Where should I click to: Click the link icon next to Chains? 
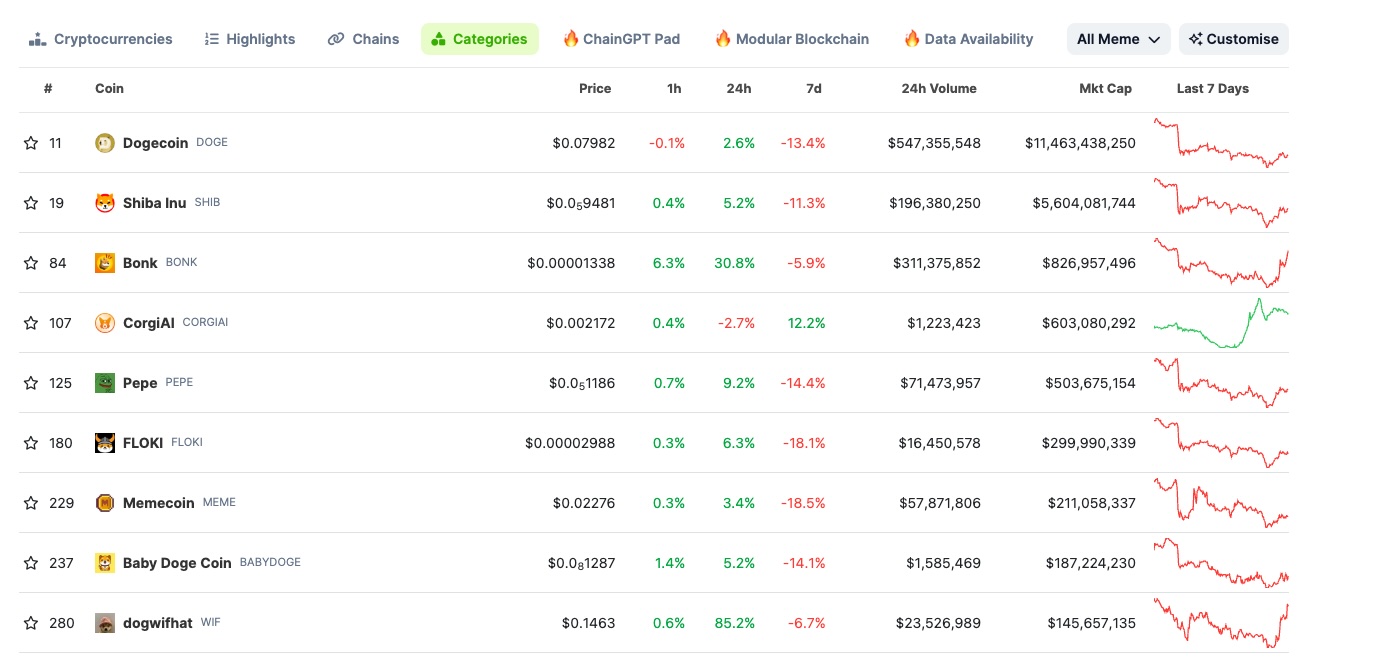click(x=336, y=39)
